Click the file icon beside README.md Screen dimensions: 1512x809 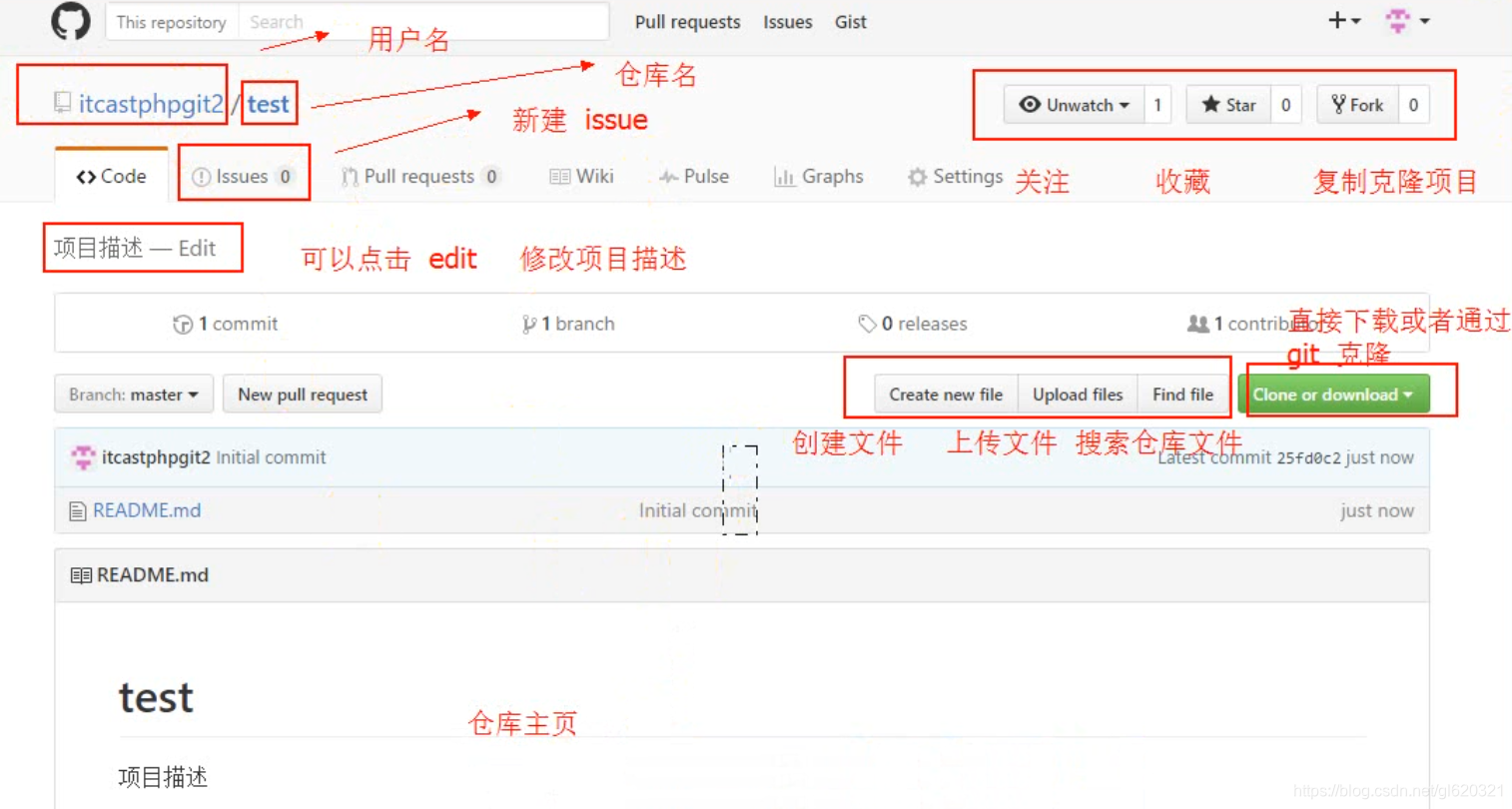(x=78, y=511)
